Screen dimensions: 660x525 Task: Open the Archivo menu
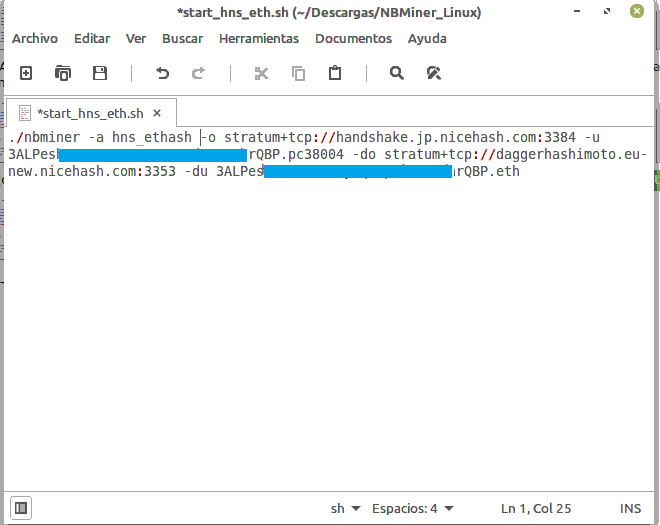[35, 39]
